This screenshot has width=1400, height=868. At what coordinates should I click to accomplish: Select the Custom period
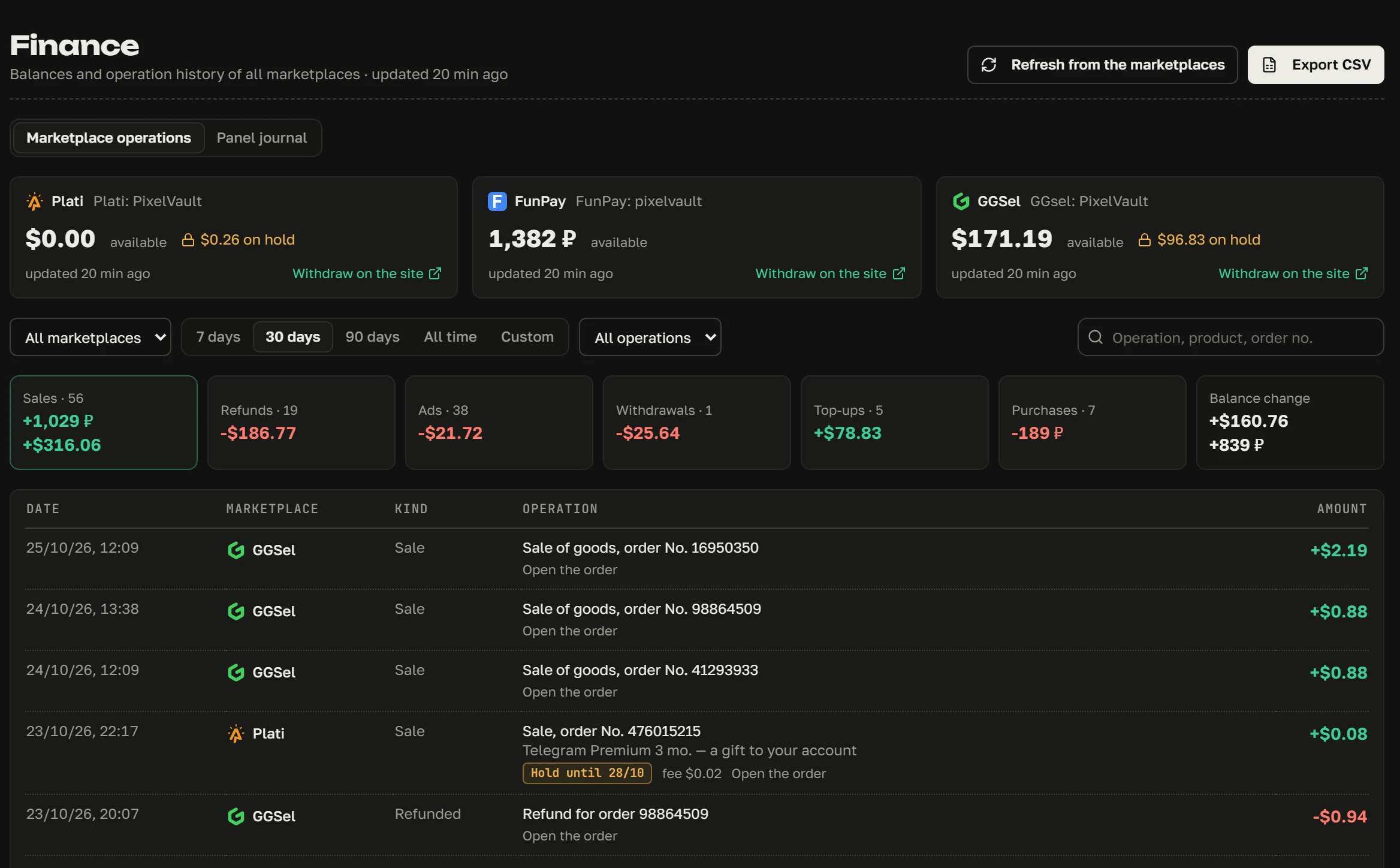[x=527, y=337]
